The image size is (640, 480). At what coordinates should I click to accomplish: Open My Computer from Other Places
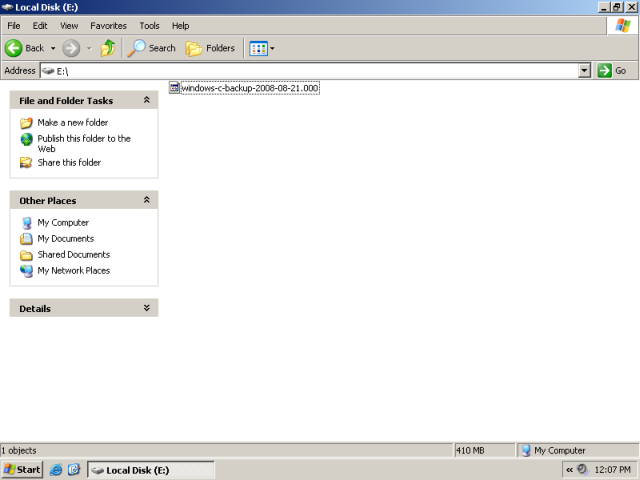(63, 222)
